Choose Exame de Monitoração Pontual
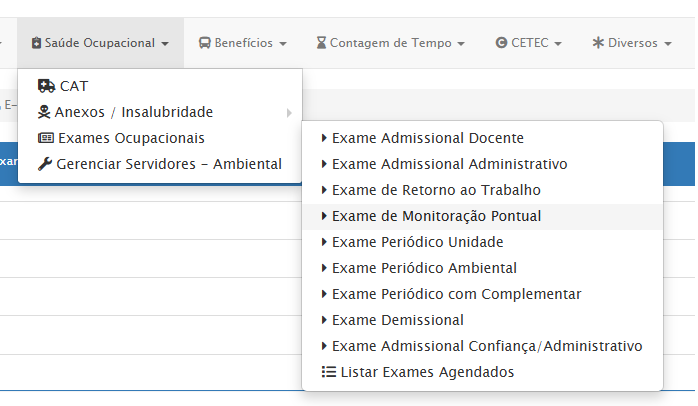 436,216
